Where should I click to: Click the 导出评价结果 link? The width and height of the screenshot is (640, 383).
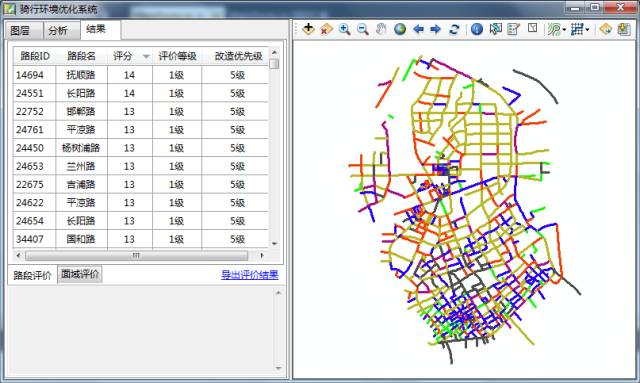click(x=250, y=275)
